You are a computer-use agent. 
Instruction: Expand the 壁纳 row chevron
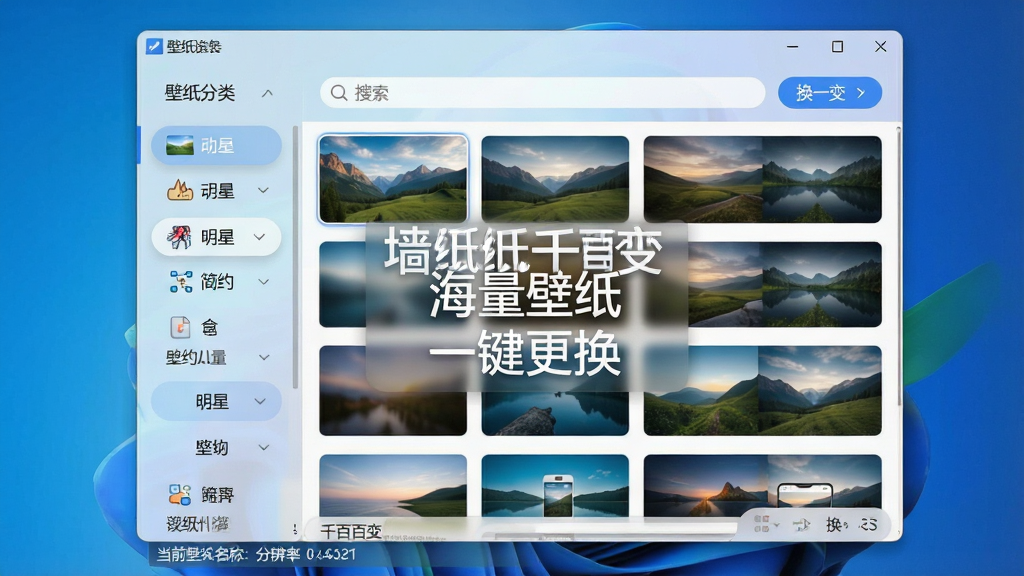coord(264,447)
